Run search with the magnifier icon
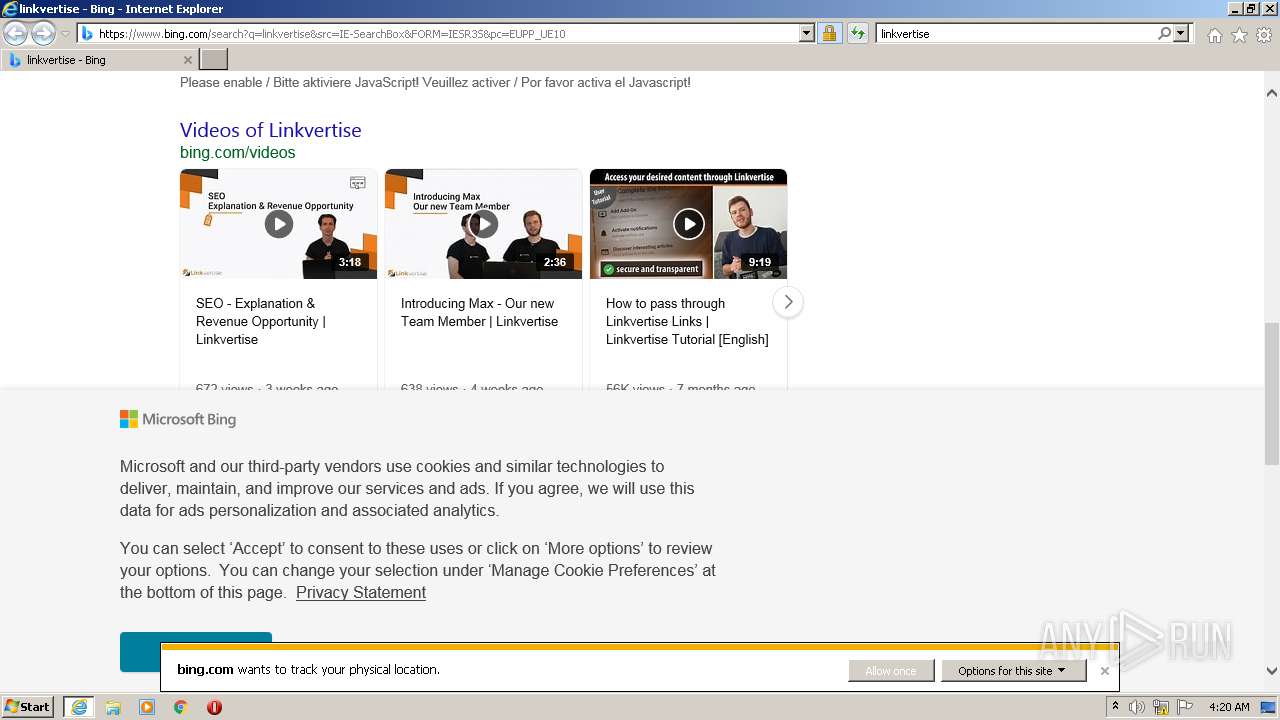This screenshot has height=720, width=1280. point(1165,33)
